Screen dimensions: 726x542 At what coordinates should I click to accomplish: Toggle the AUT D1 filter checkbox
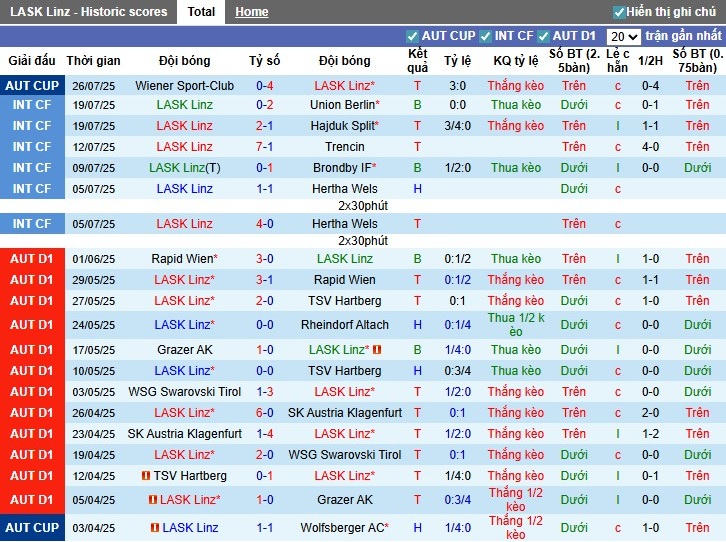[x=543, y=36]
